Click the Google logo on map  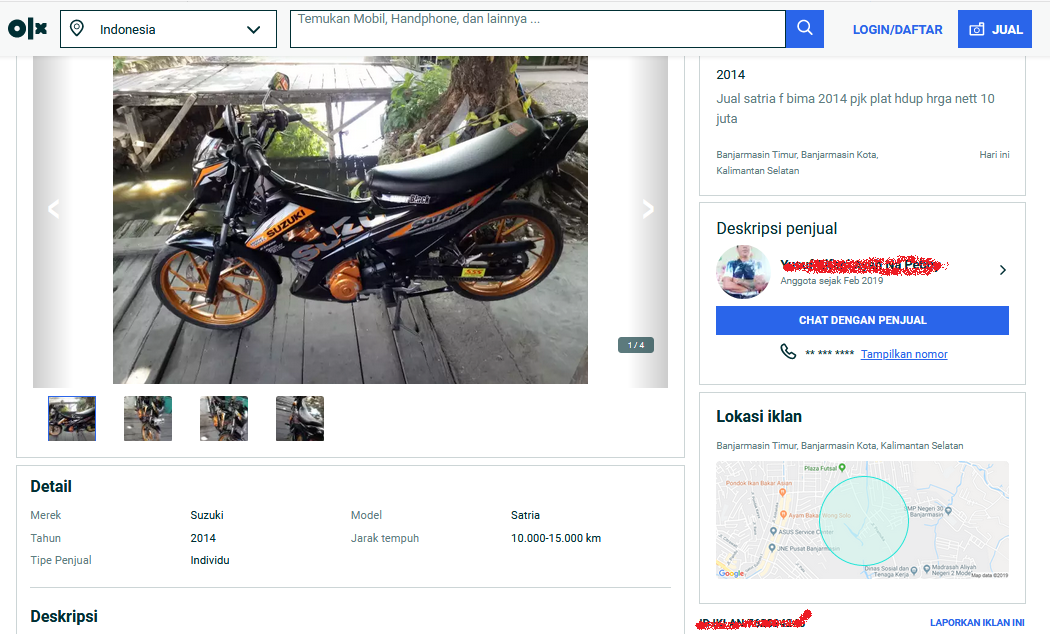coord(731,573)
